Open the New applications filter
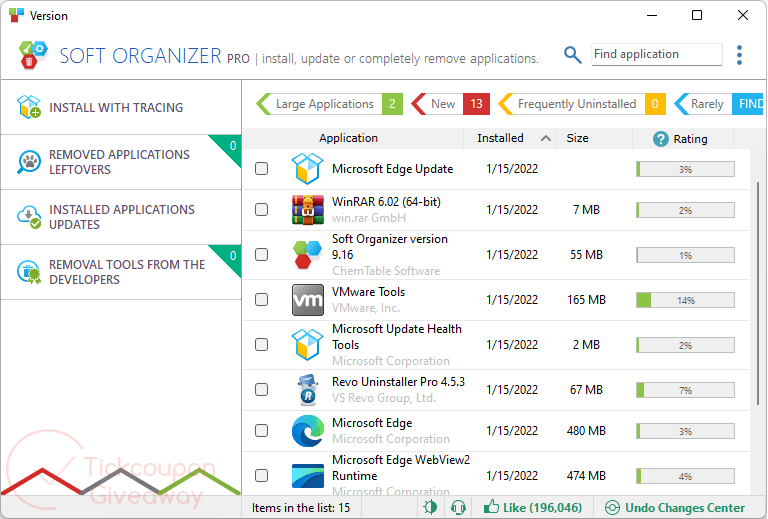Image resolution: width=768 pixels, height=519 pixels. click(x=450, y=104)
